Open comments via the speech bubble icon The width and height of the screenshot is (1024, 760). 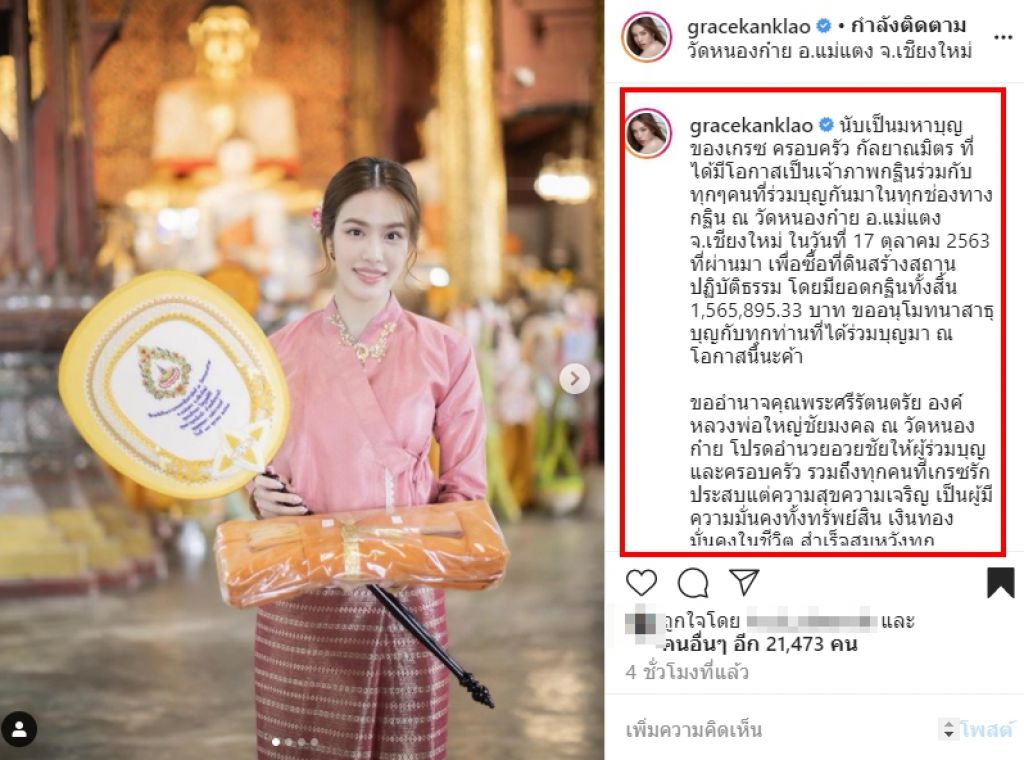pos(693,582)
